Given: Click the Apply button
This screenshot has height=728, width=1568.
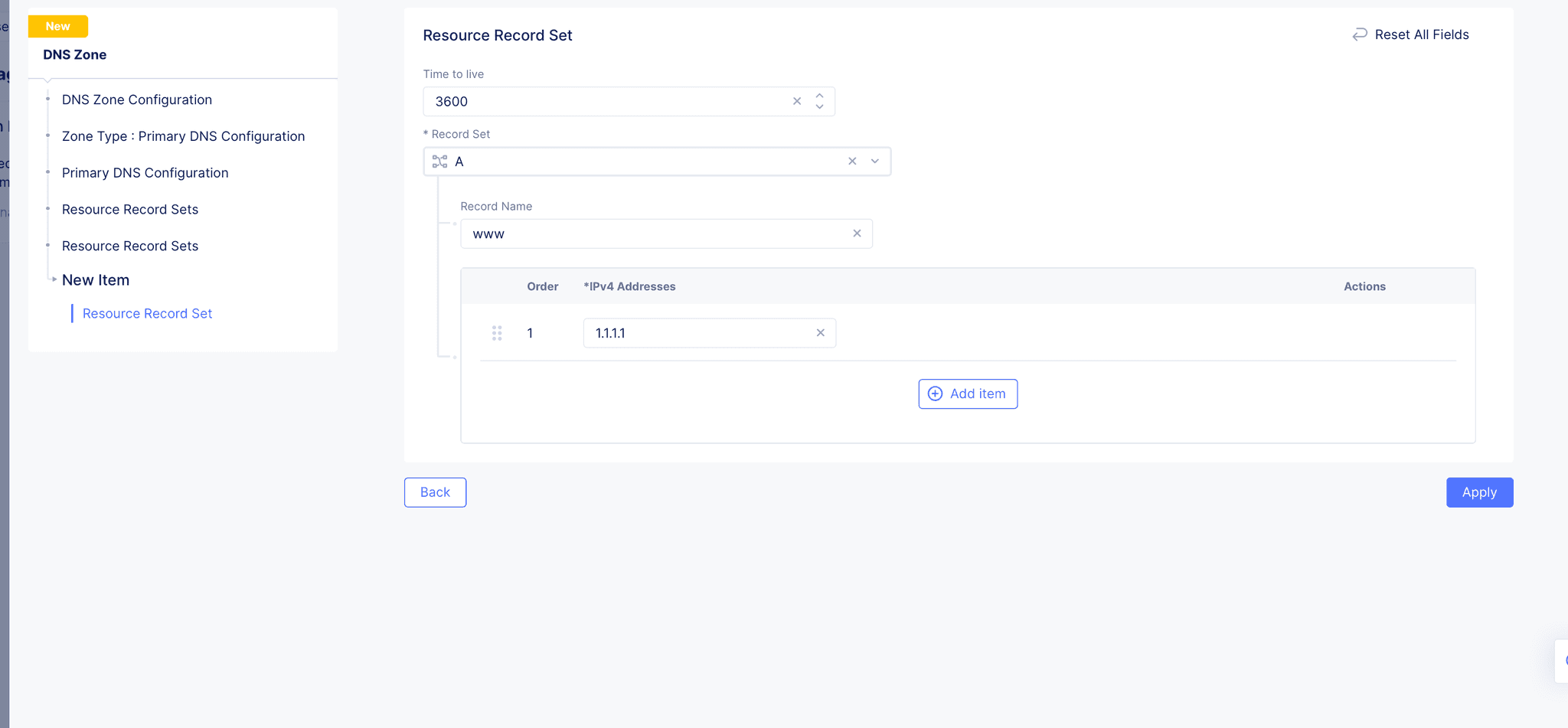Looking at the screenshot, I should (1478, 492).
